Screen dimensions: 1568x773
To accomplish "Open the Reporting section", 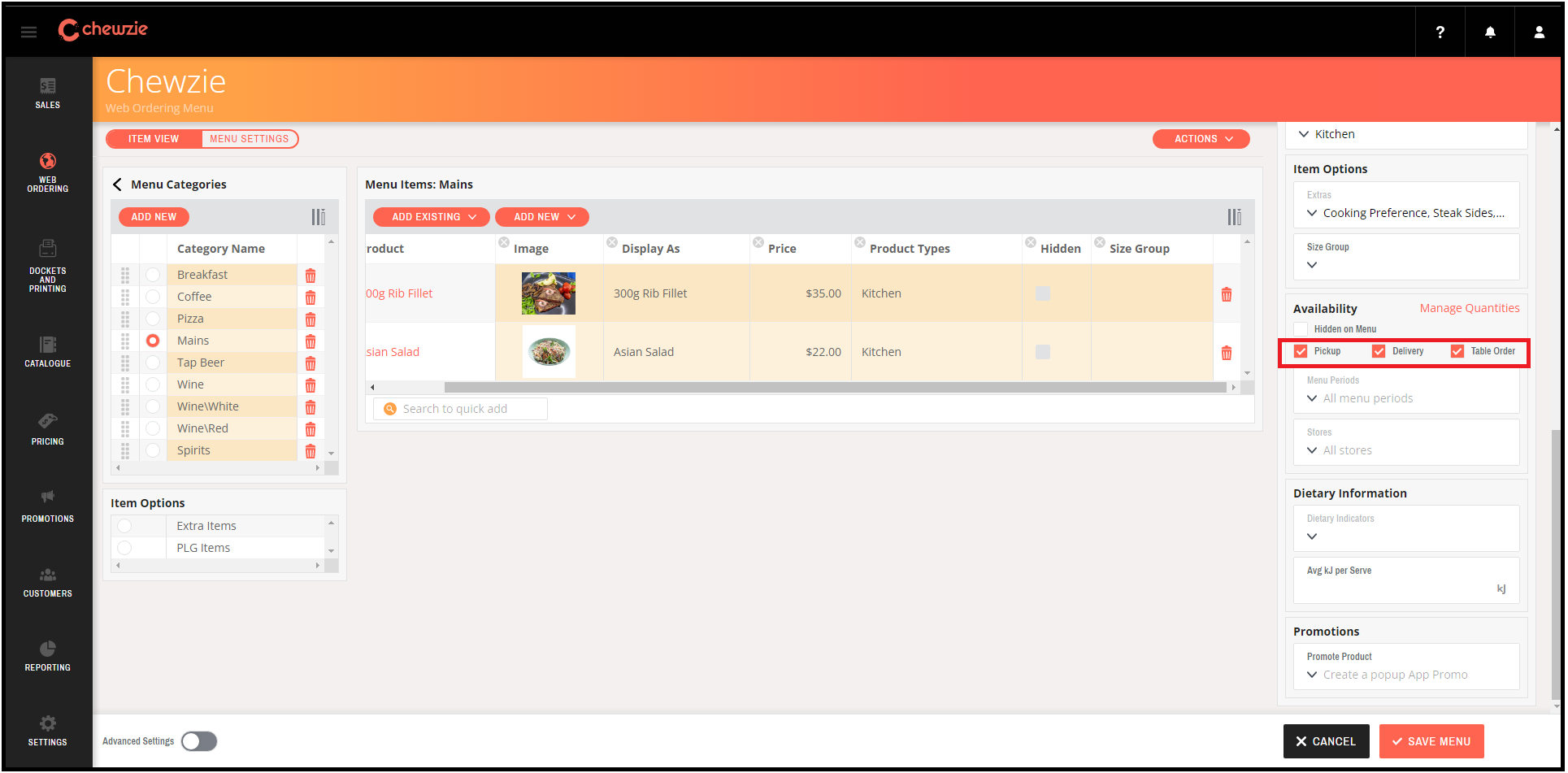I will pyautogui.click(x=48, y=656).
